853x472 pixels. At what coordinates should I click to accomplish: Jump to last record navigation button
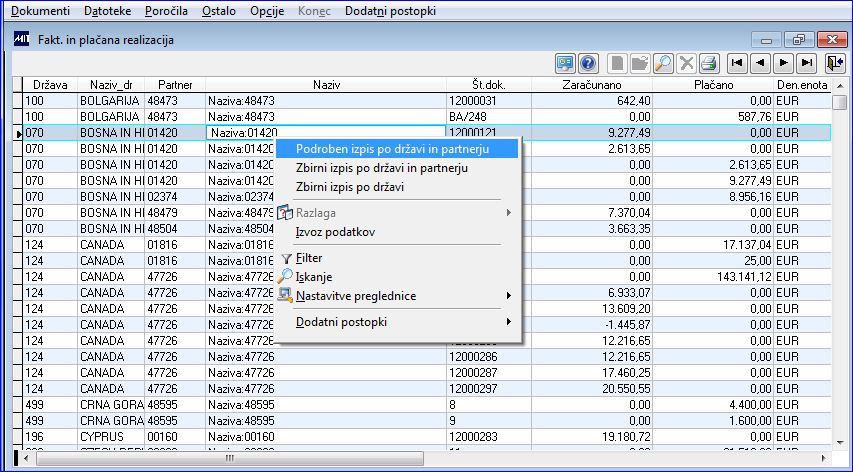pos(806,64)
